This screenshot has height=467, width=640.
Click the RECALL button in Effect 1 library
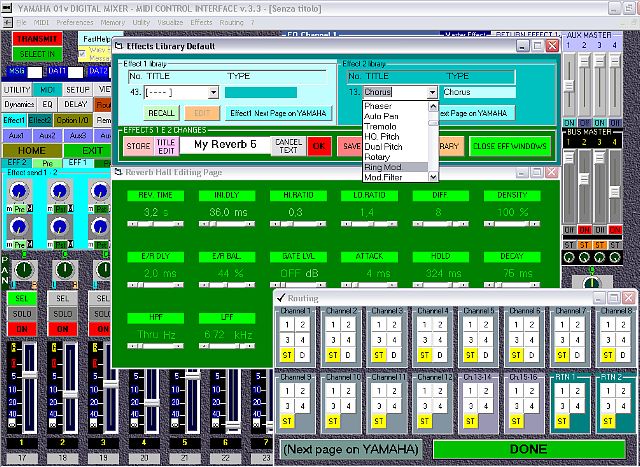click(161, 113)
